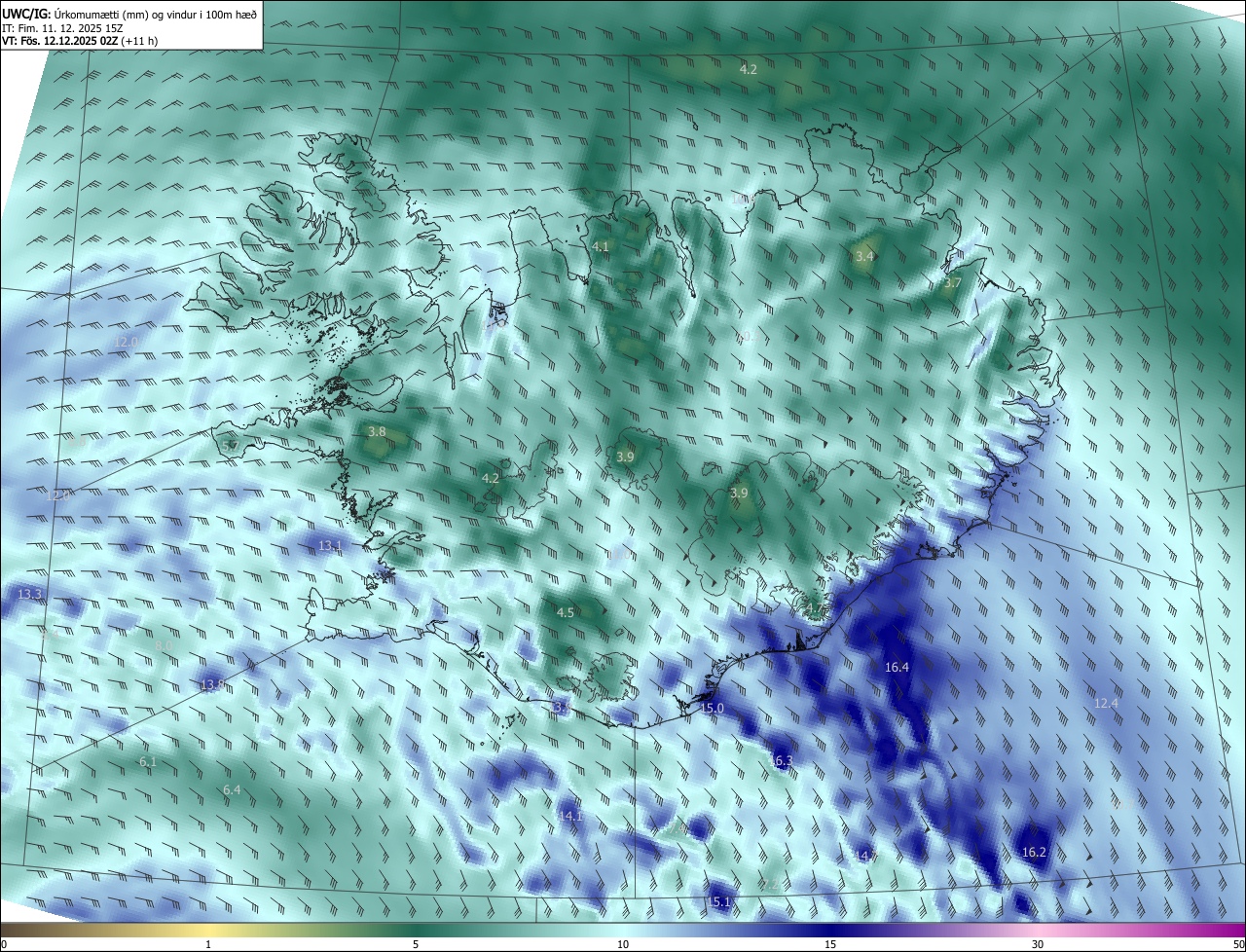Image resolution: width=1246 pixels, height=952 pixels.
Task: Click the 30 tick on the color scale
Action: tap(1038, 944)
